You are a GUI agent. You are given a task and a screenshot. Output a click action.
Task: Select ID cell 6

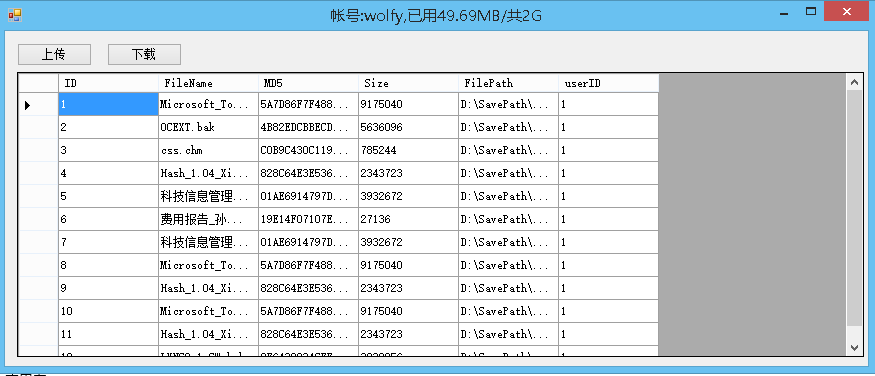108,219
